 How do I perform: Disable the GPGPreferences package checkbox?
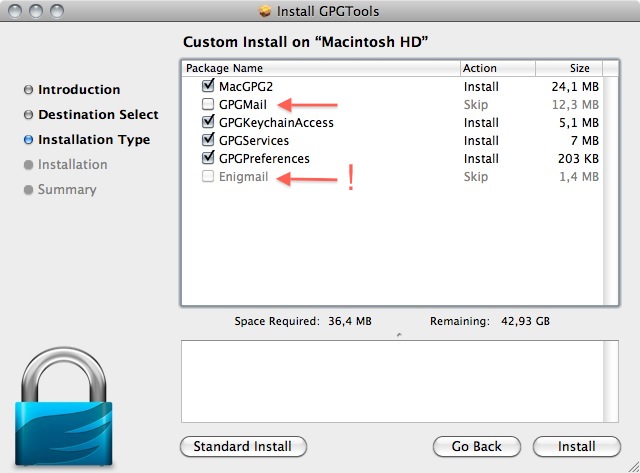coord(208,159)
